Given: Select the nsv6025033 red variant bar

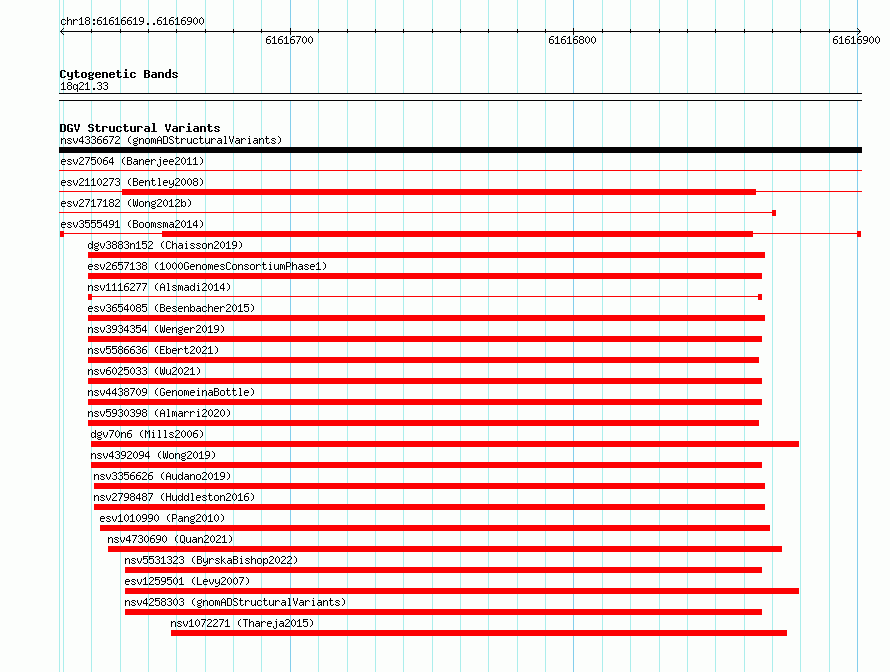Looking at the screenshot, I should pos(425,381).
